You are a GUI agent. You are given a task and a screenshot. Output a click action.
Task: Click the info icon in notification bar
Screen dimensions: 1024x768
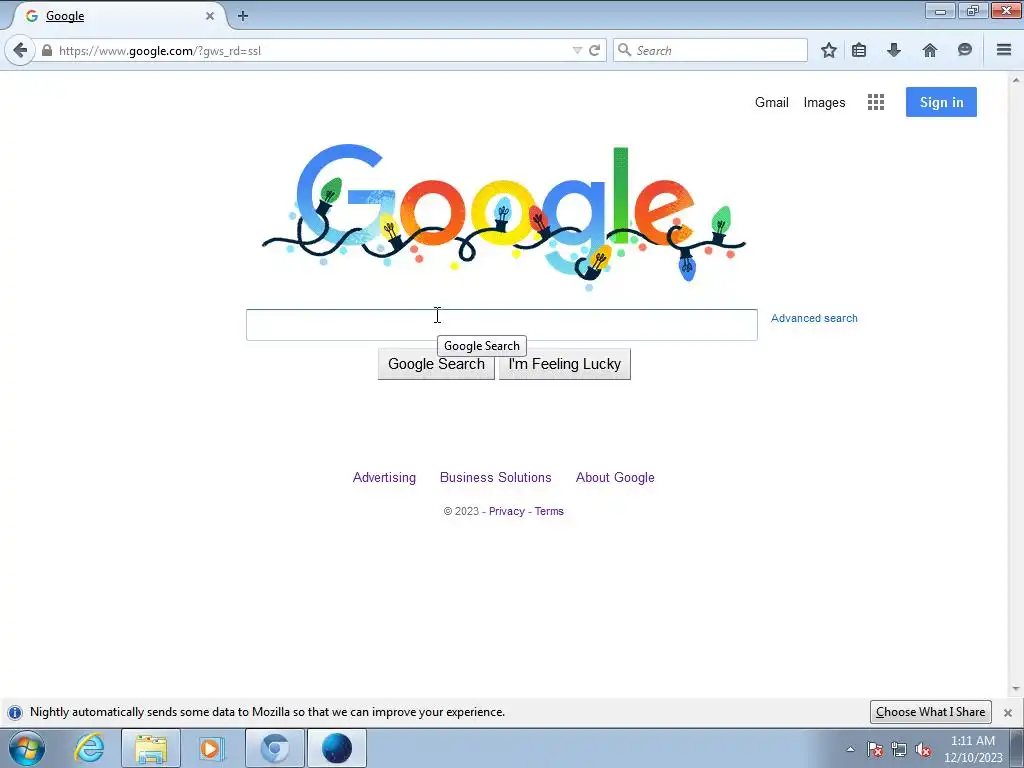point(15,712)
